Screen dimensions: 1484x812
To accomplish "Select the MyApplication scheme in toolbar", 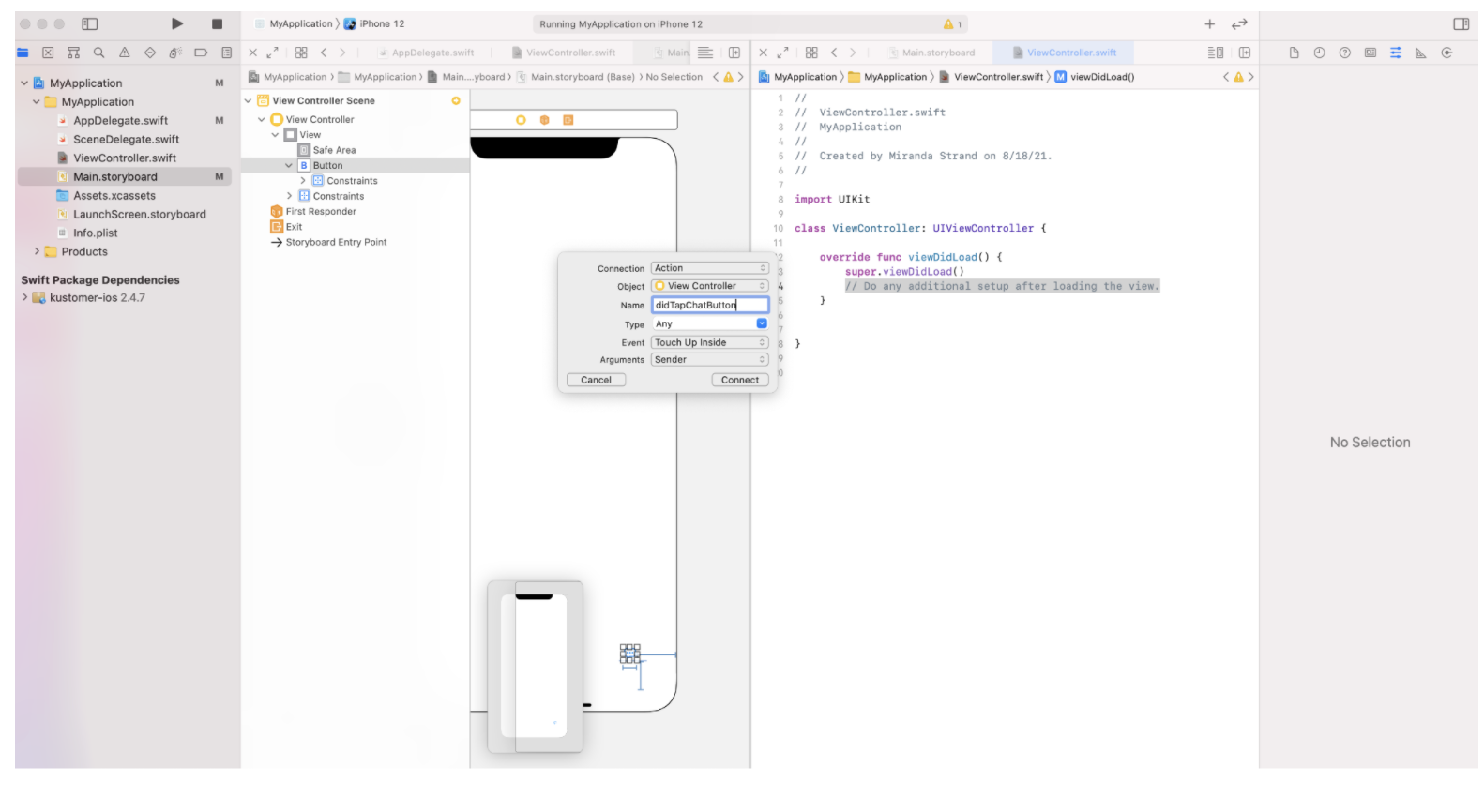I will click(294, 23).
